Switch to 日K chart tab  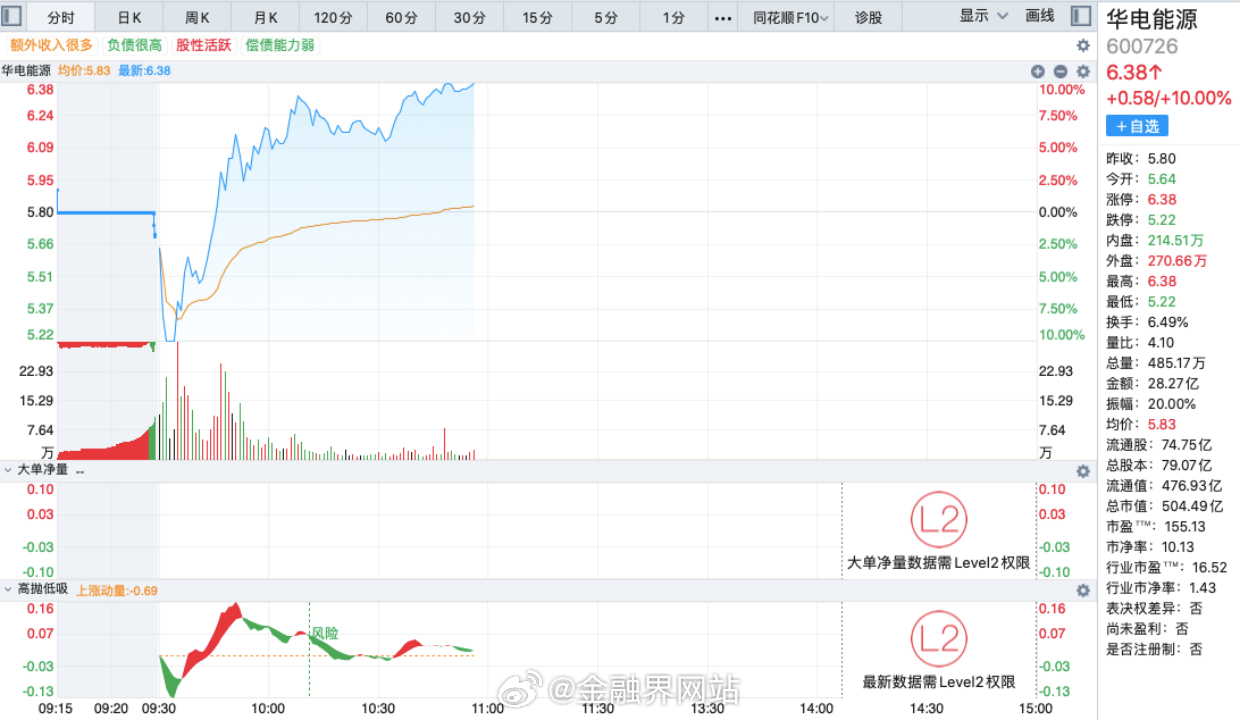coord(129,17)
